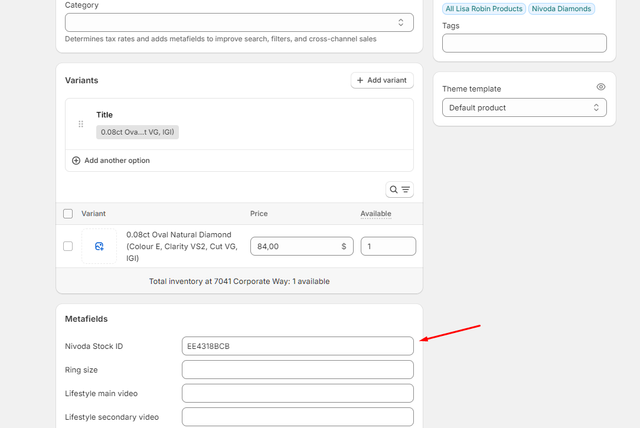640x428 pixels.
Task: Open variant search and filter button
Action: coord(400,189)
